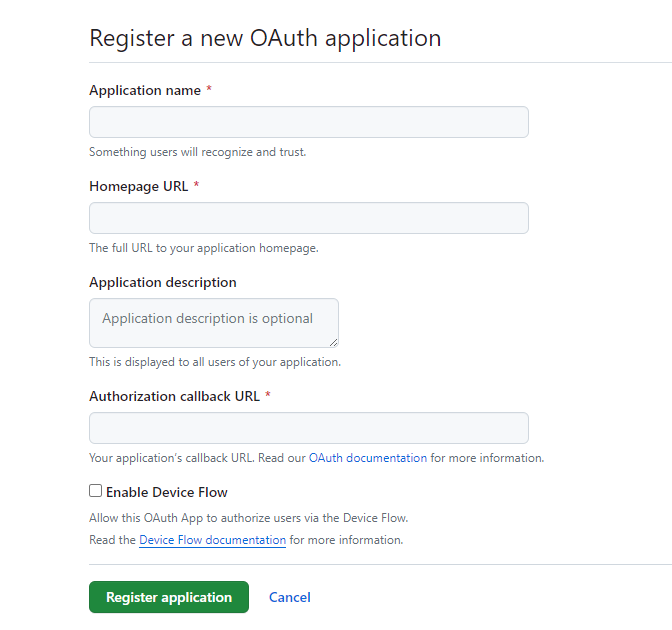The width and height of the screenshot is (672, 630).
Task: Open the Device Flow documentation link
Action: point(212,540)
